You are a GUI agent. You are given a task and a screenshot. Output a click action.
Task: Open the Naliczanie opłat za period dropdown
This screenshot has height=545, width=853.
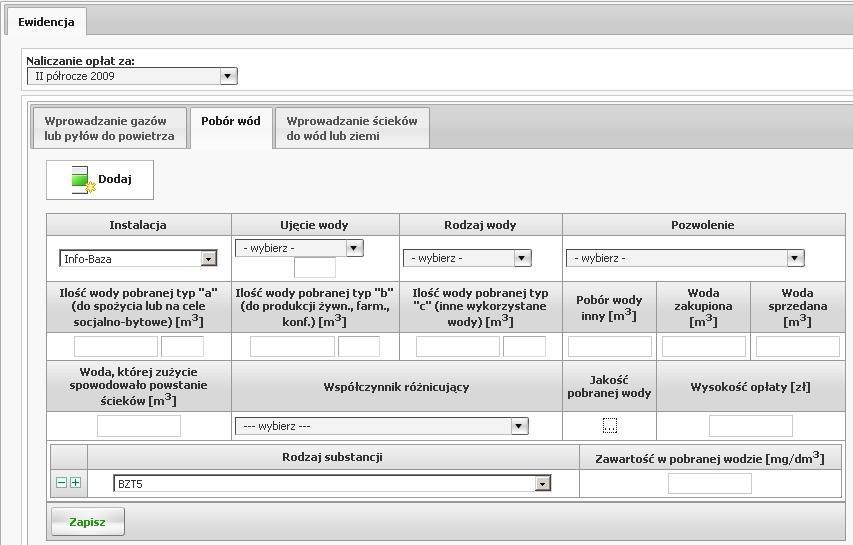click(132, 76)
